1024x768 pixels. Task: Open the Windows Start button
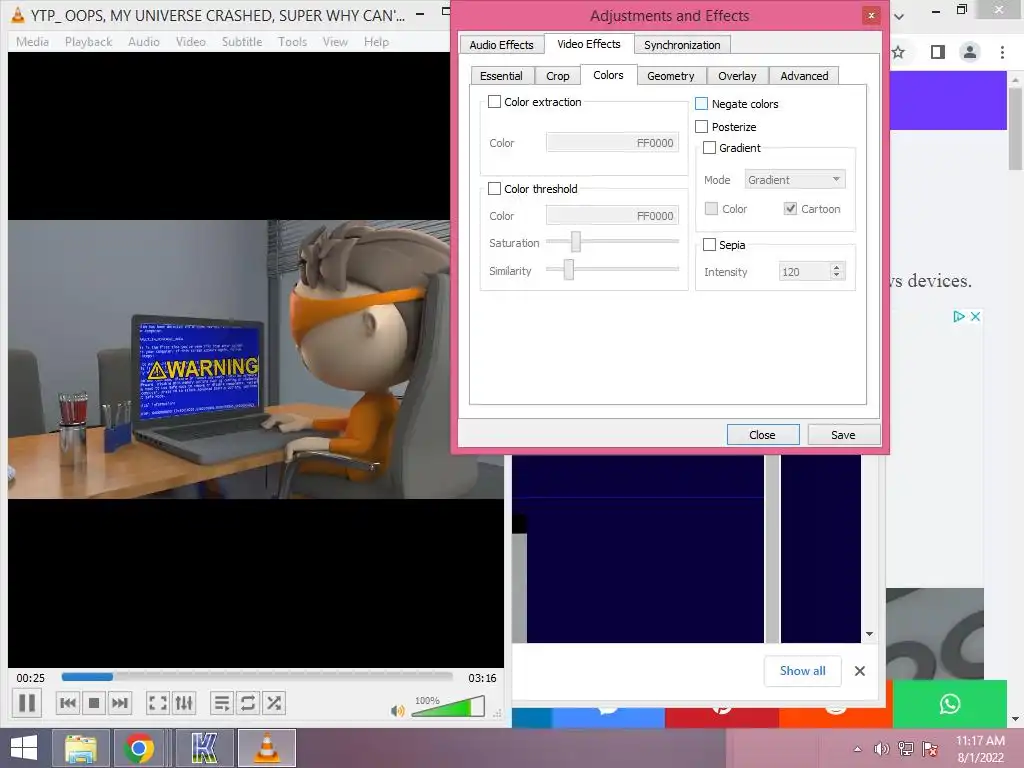pos(24,748)
